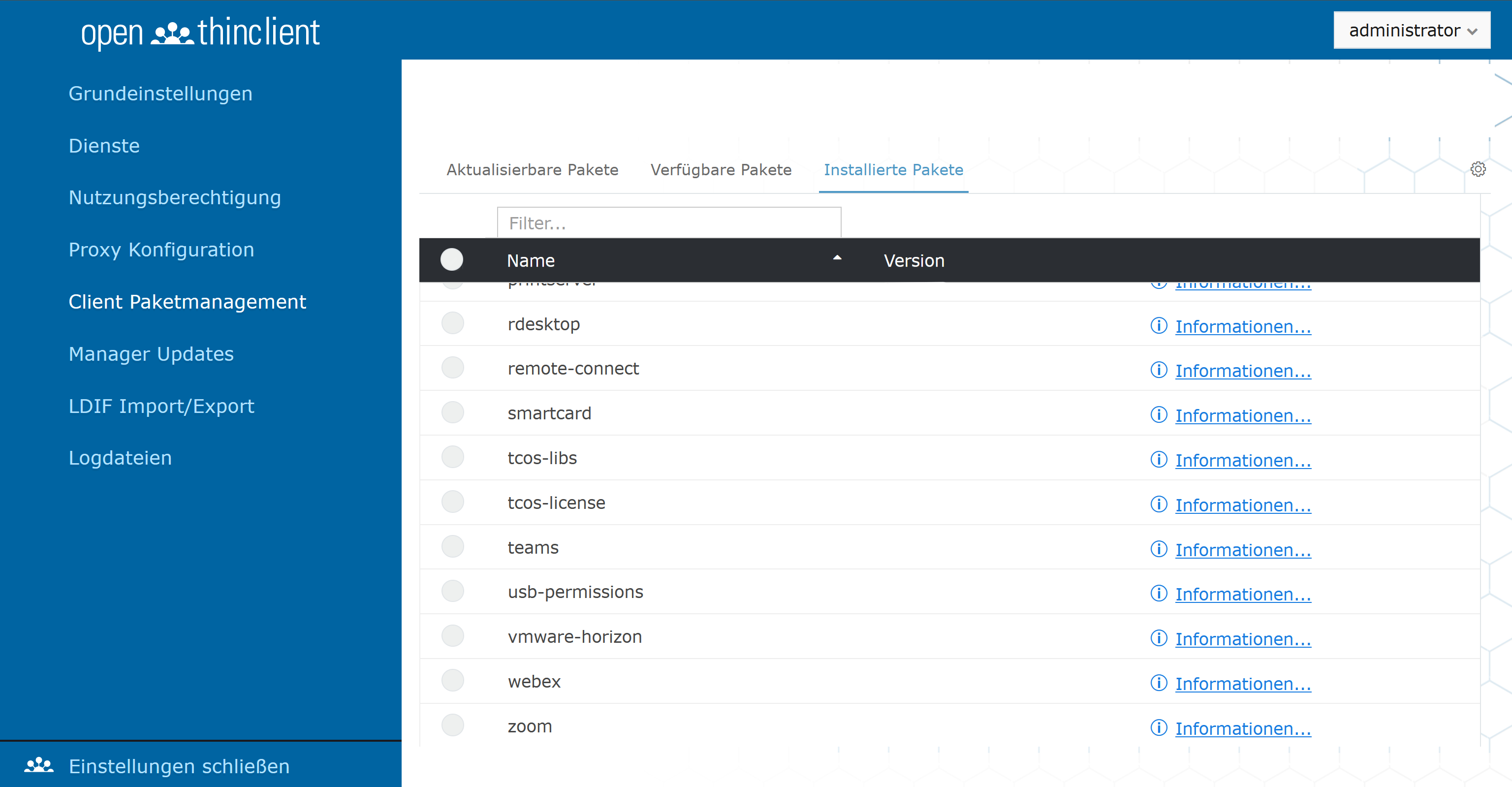Click the info icon for vmware-horizon
The image size is (1512, 787).
[1158, 638]
